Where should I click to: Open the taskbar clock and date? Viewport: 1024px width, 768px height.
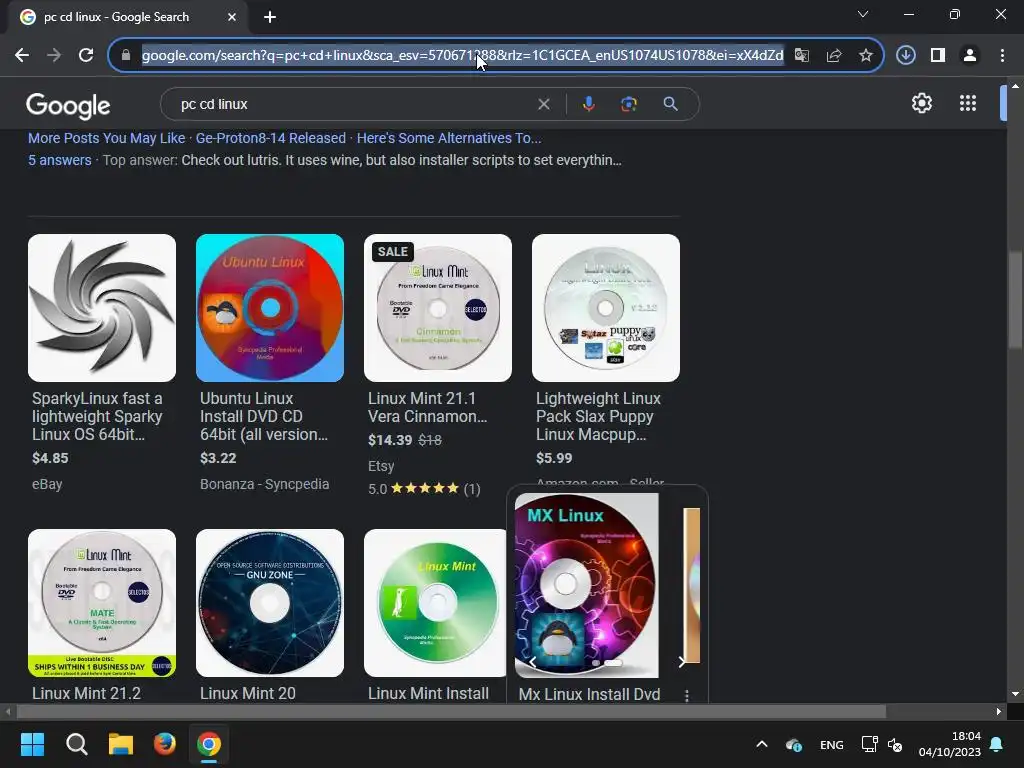[x=950, y=744]
